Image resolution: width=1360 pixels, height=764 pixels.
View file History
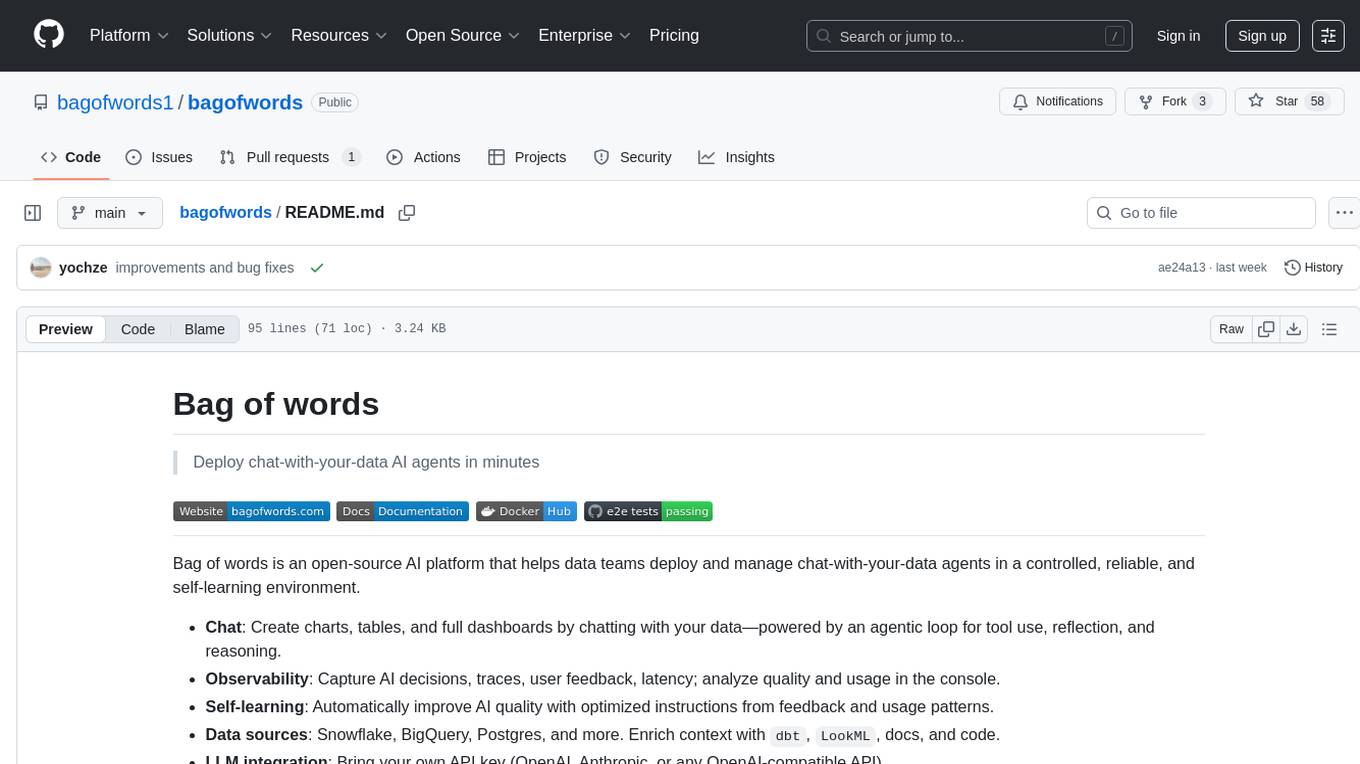(1313, 268)
